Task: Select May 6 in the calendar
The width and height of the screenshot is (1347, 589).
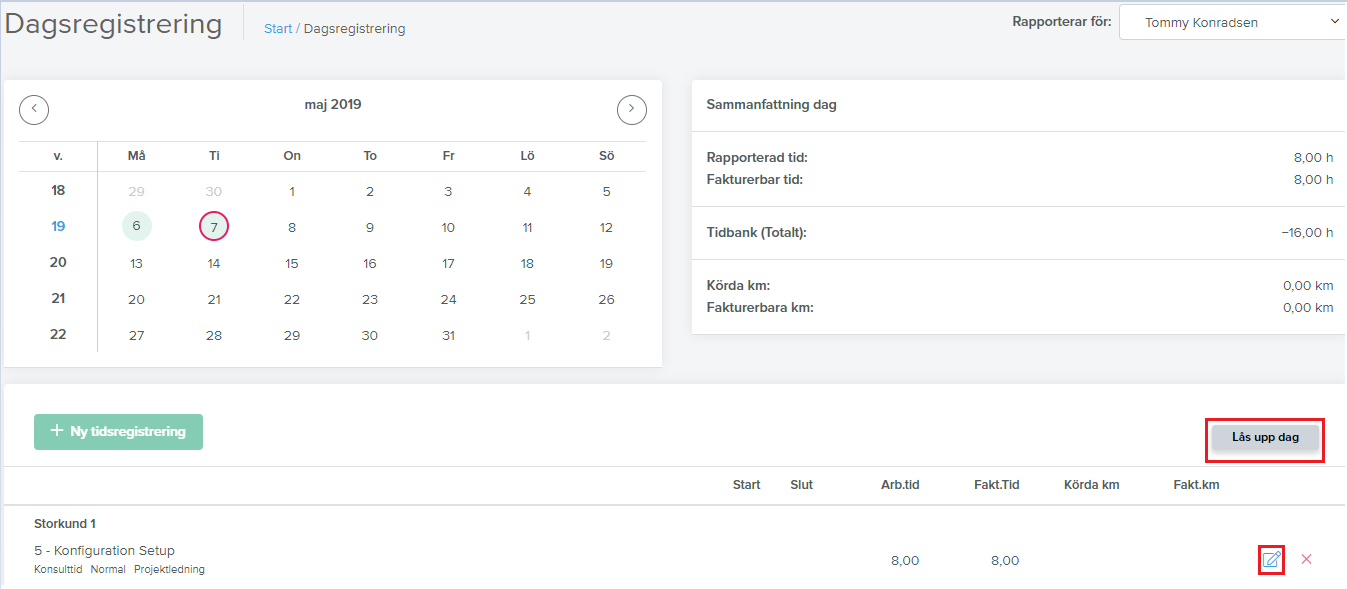Action: click(x=136, y=226)
